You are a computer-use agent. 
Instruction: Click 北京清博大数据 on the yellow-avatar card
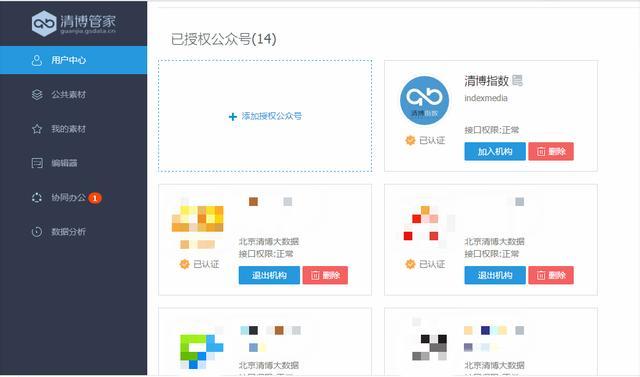(x=269, y=242)
